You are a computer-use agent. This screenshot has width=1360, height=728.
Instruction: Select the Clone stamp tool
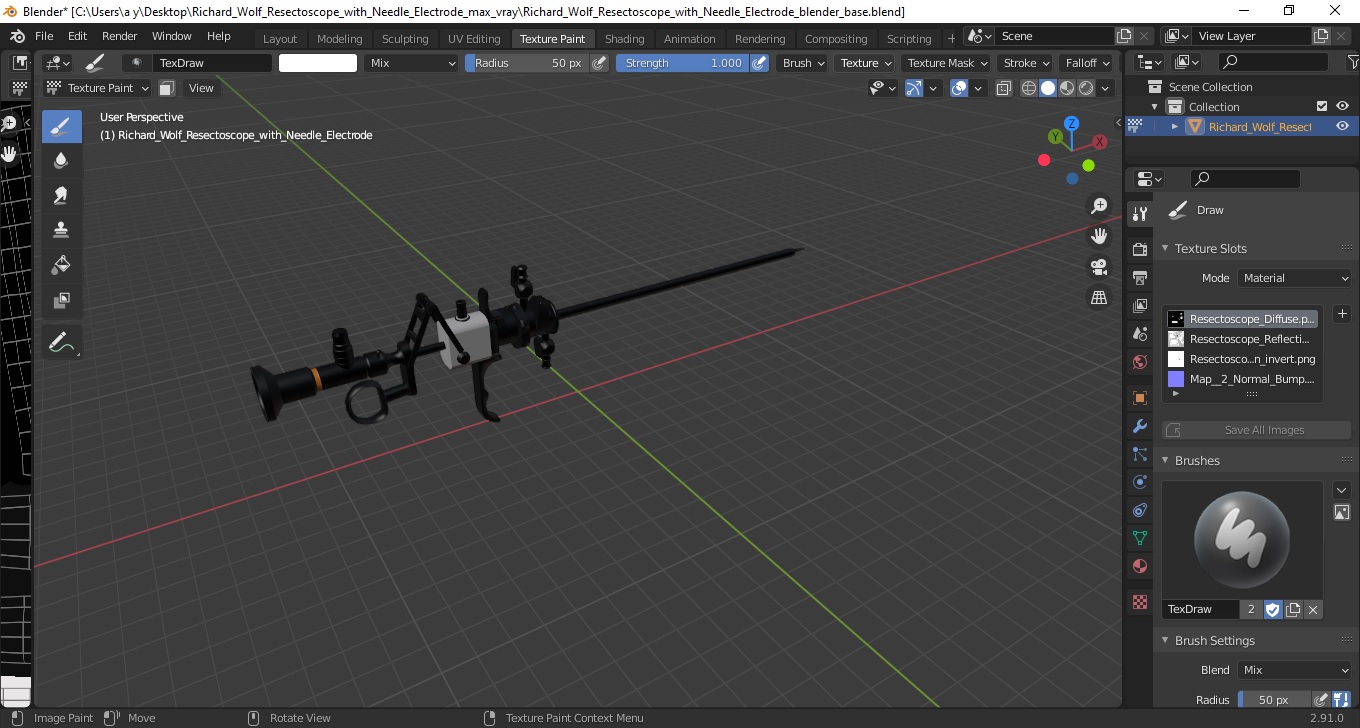click(x=61, y=230)
